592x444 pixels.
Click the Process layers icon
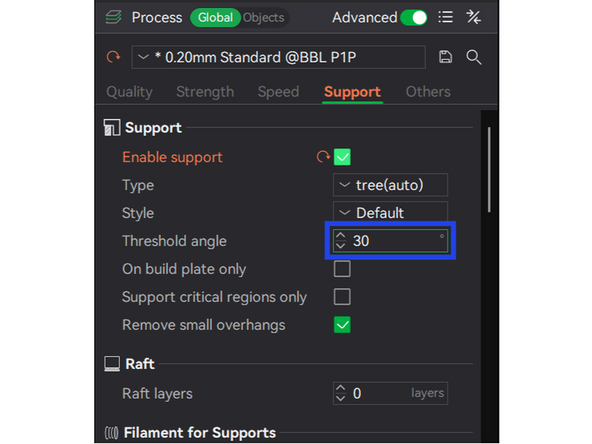(x=114, y=17)
